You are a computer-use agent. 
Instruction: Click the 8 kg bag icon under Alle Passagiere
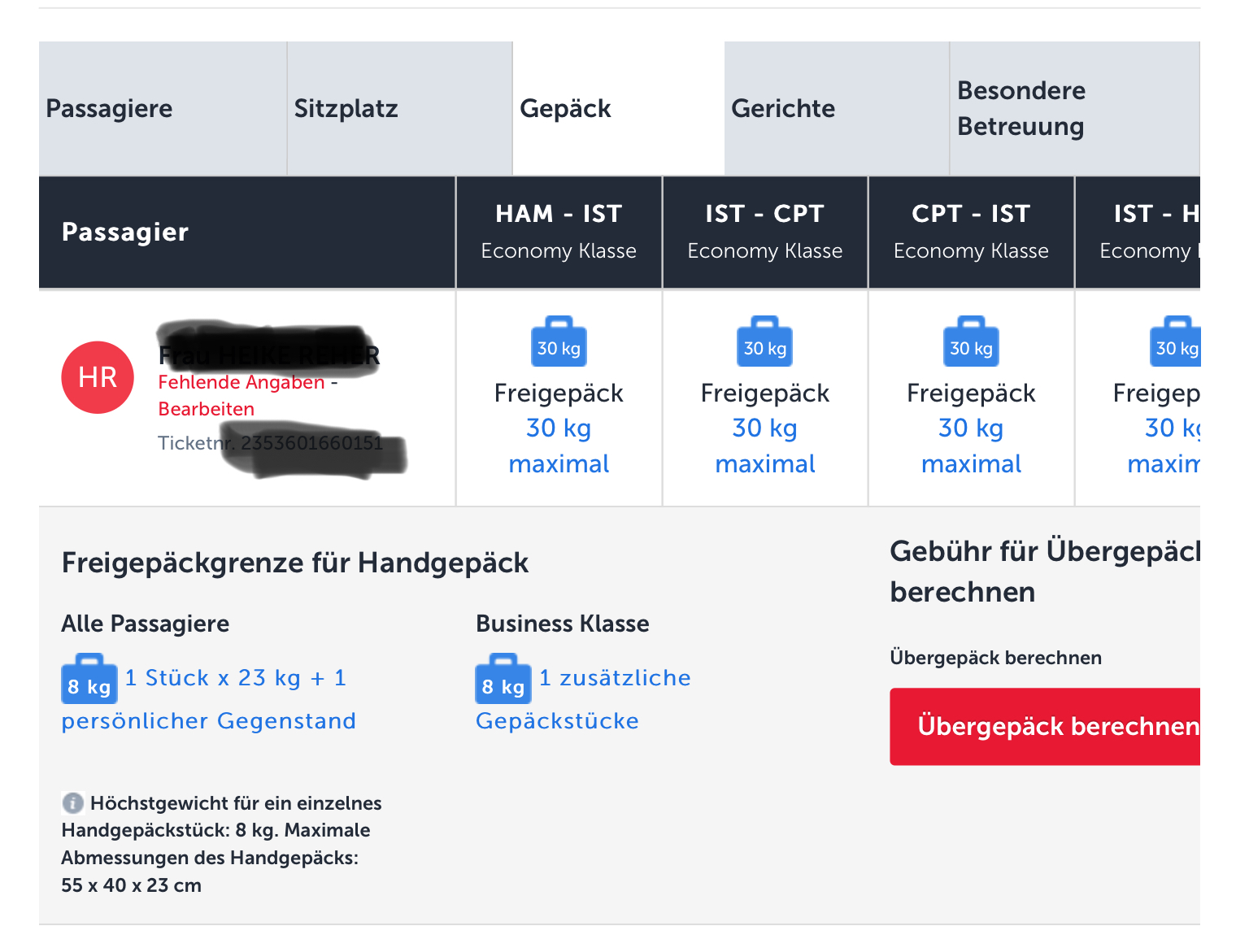tap(89, 680)
